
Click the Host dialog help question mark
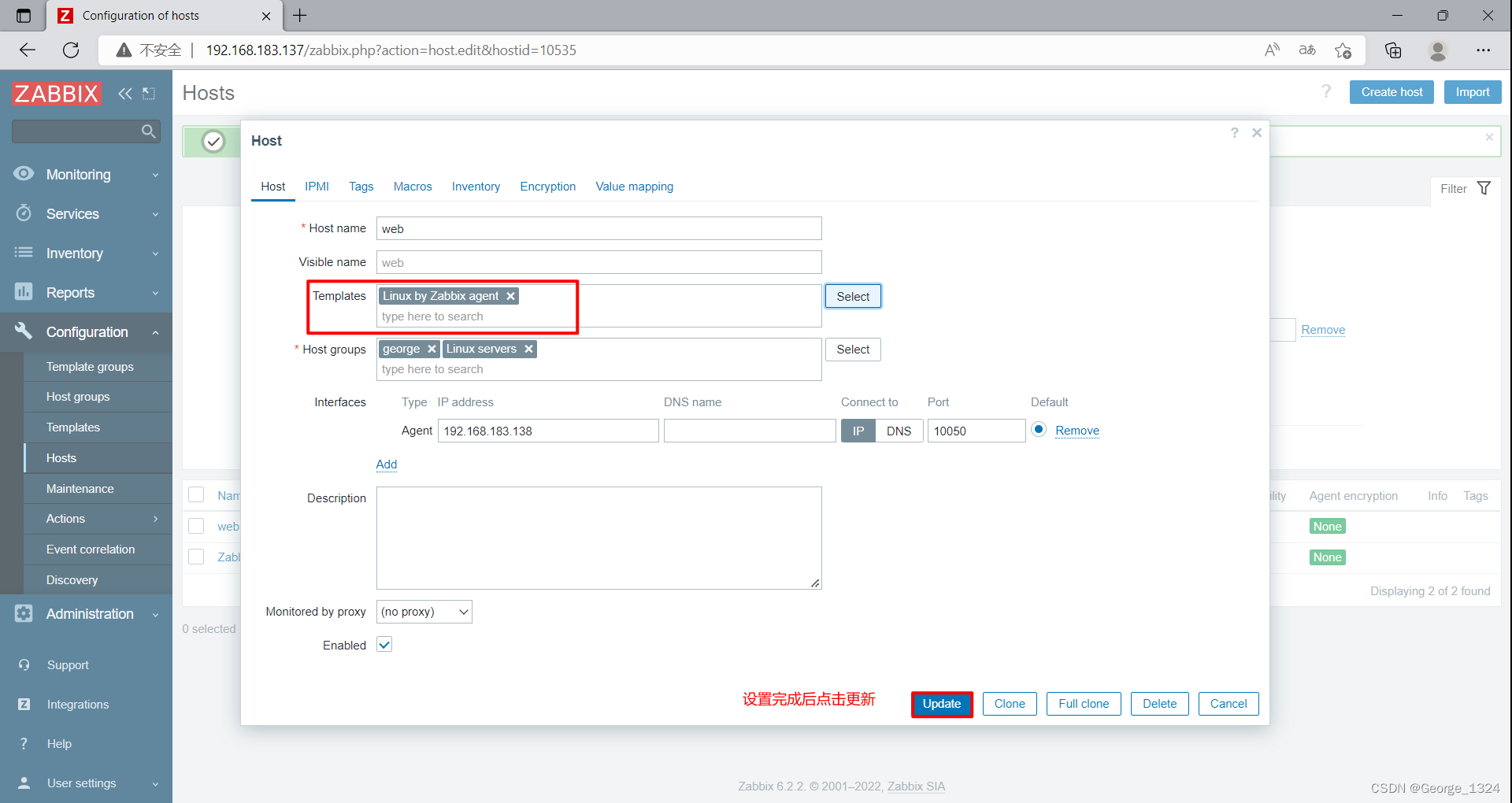pos(1235,133)
